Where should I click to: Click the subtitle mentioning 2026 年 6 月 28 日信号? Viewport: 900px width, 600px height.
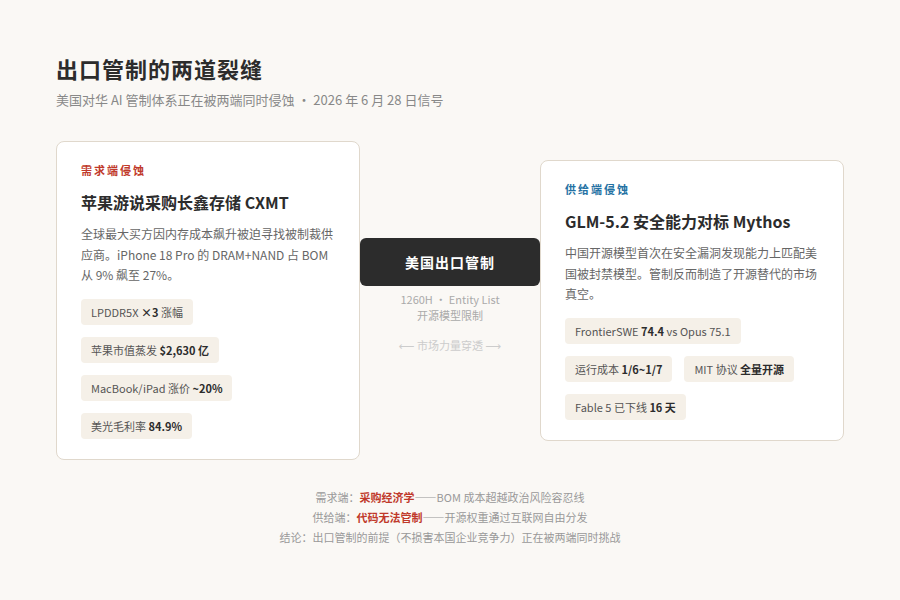[250, 101]
